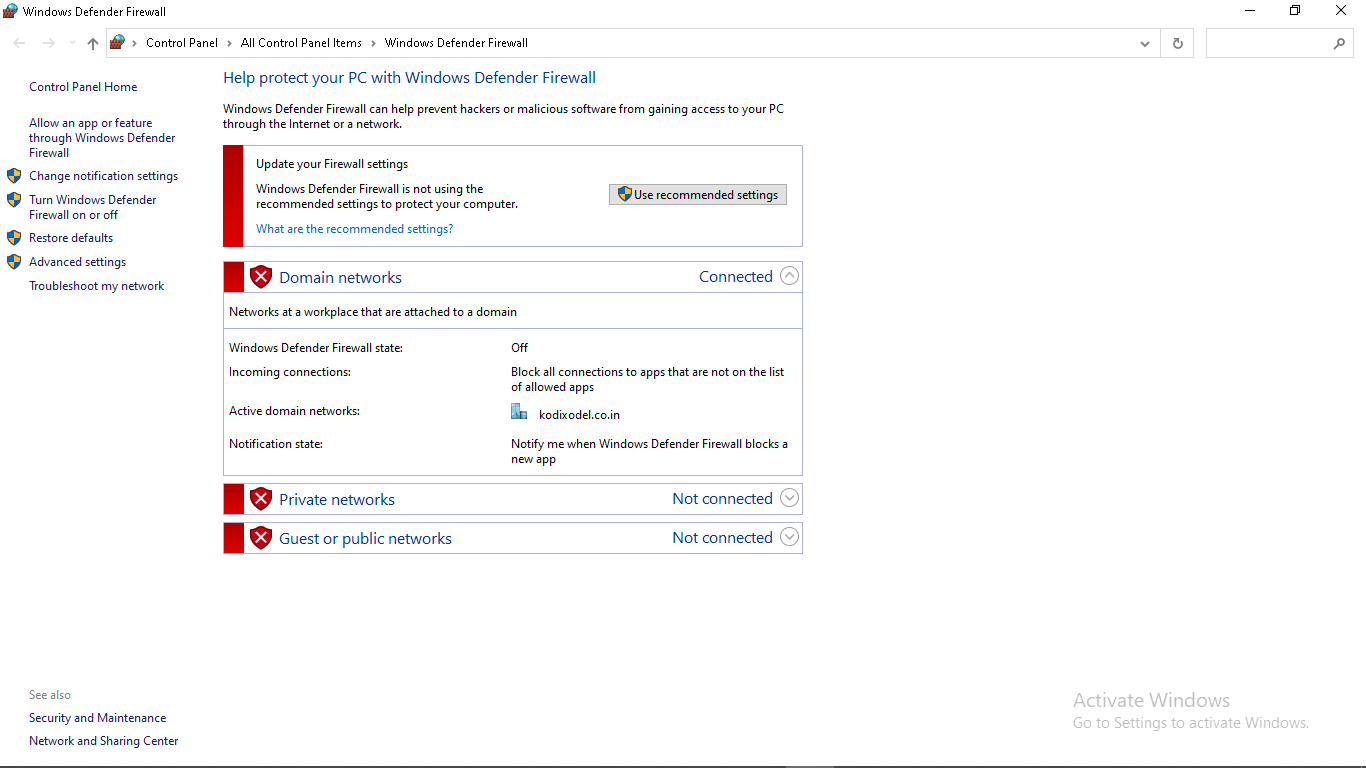Viewport: 1366px width, 768px height.
Task: Click the kodixodel.co.in network icon
Action: click(x=519, y=412)
